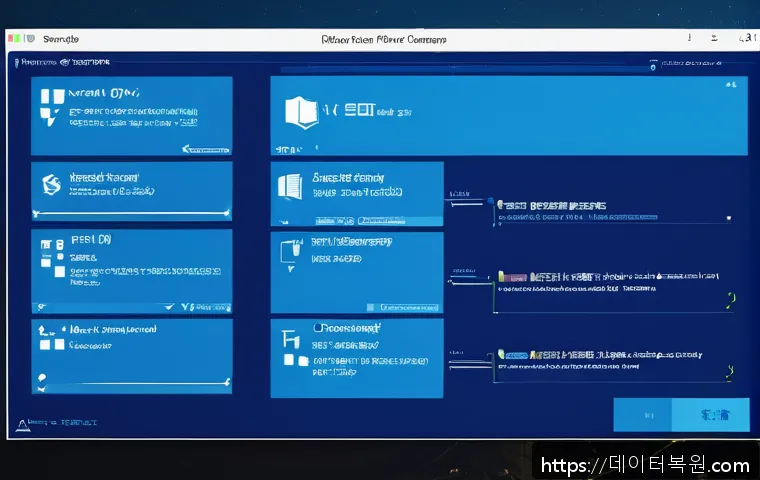Click the small white dot ending the first list row

pyautogui.click(x=728, y=218)
